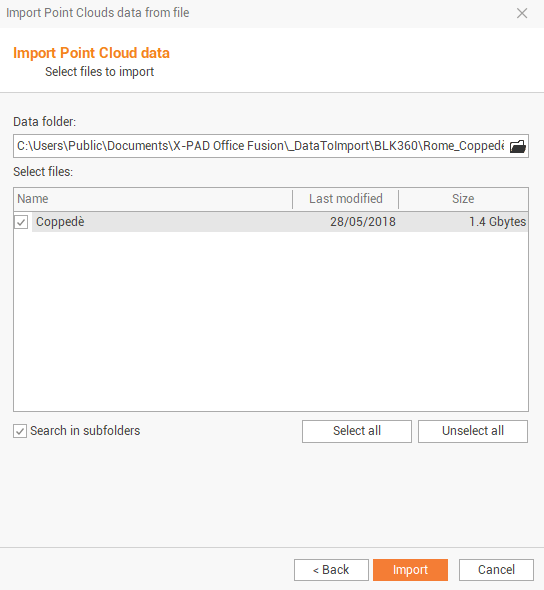Click the 1.4 Gbytes size cell
The image size is (544, 590).
[497, 222]
